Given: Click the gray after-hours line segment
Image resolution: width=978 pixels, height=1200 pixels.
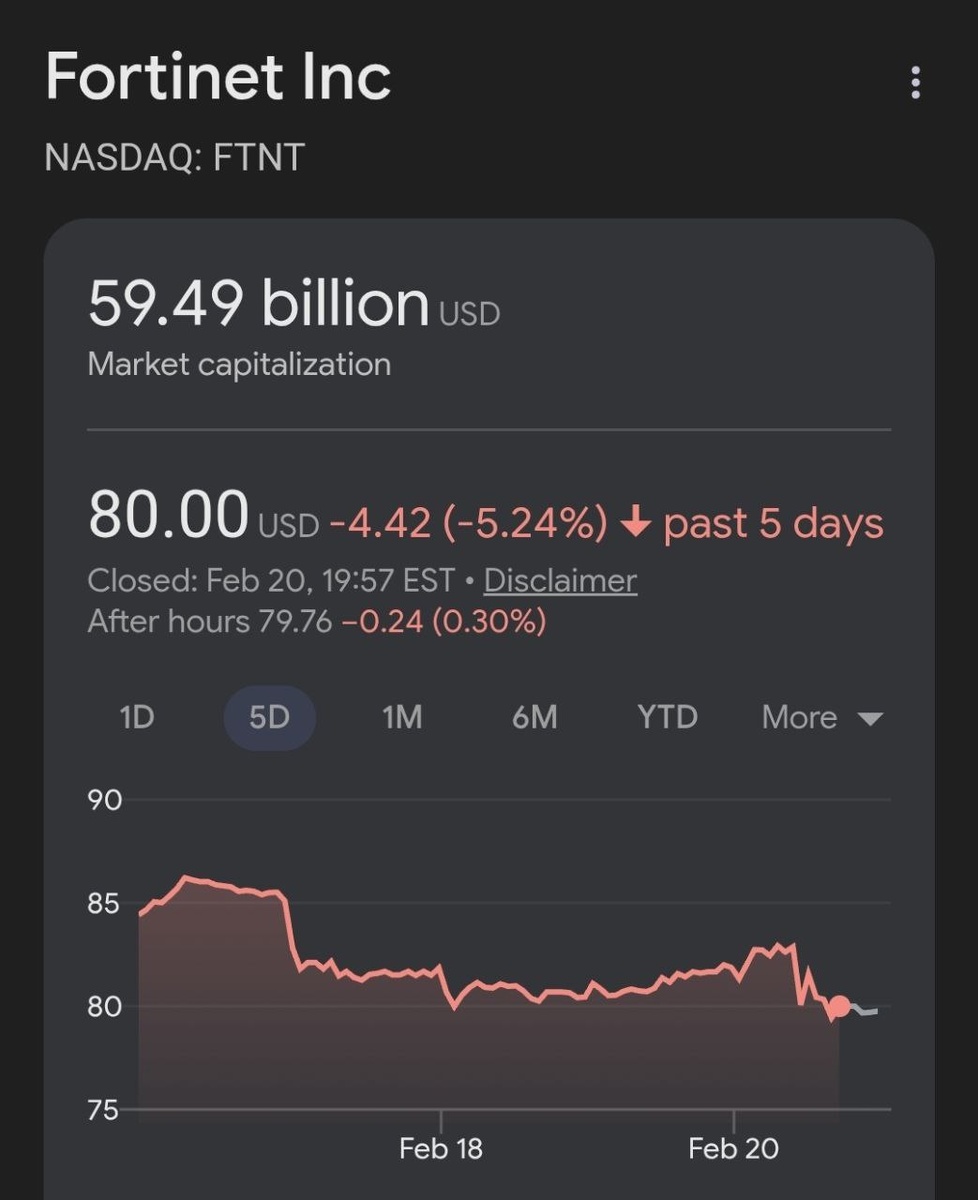Looking at the screenshot, I should [x=866, y=1011].
